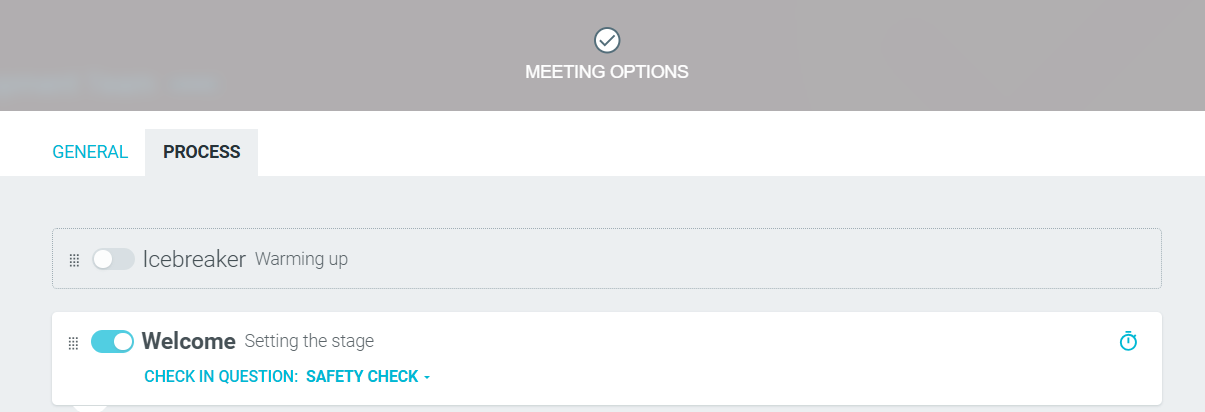Click the Meeting Options heading text

tap(606, 72)
